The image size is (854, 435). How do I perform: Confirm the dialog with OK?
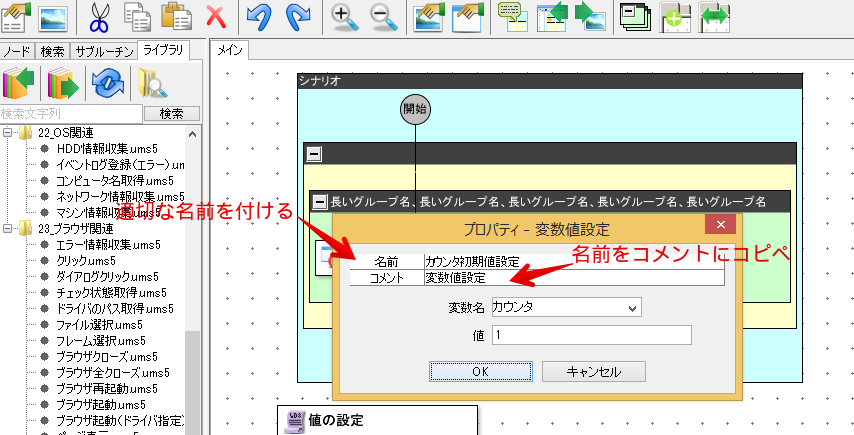pyautogui.click(x=480, y=372)
